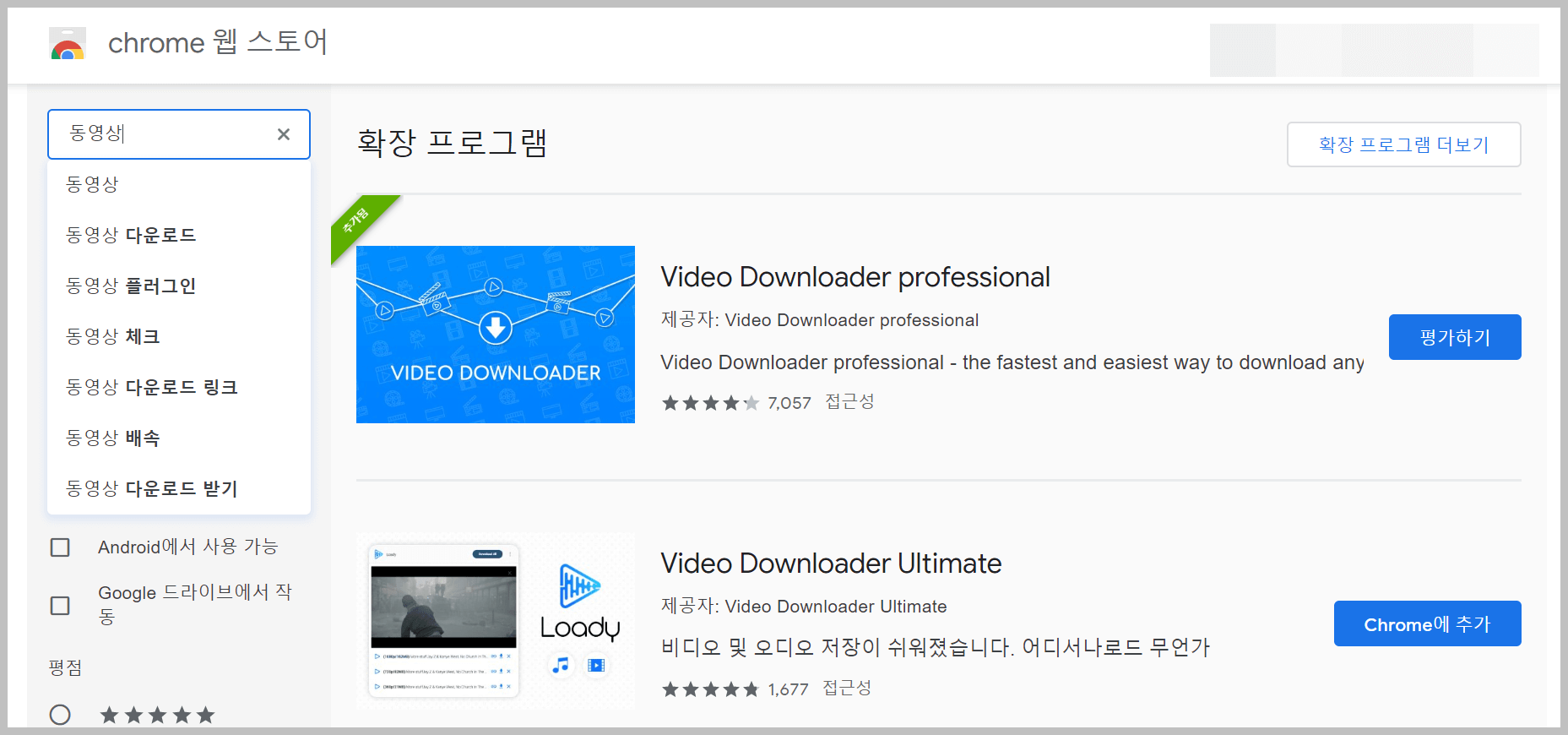Click 제공자: Video Downloader Ultimate text

tap(804, 607)
